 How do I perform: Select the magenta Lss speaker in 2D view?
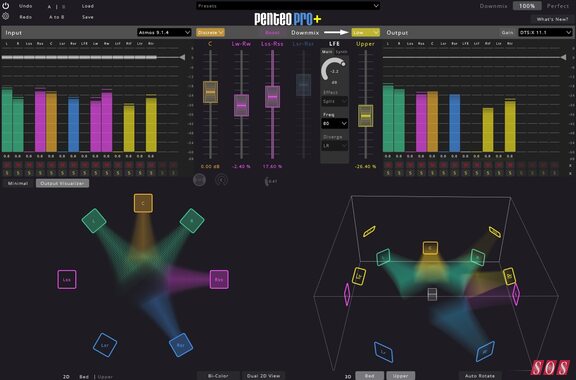coord(67,279)
